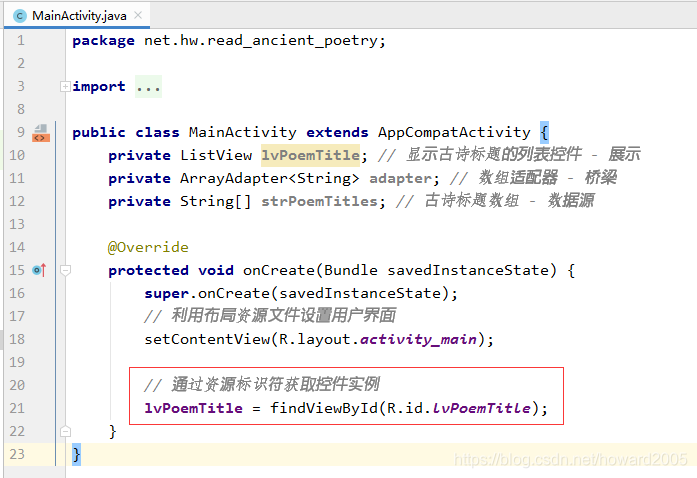Viewport: 697px width, 478px height.
Task: Click 'ListView' type on line 10
Action: [216, 155]
